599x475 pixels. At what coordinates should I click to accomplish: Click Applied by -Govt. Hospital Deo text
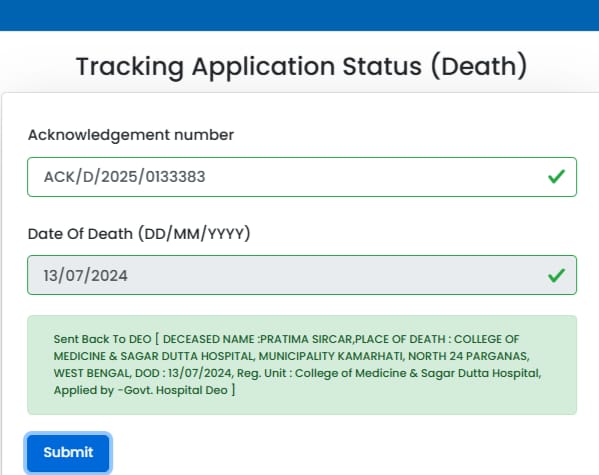[141, 390]
